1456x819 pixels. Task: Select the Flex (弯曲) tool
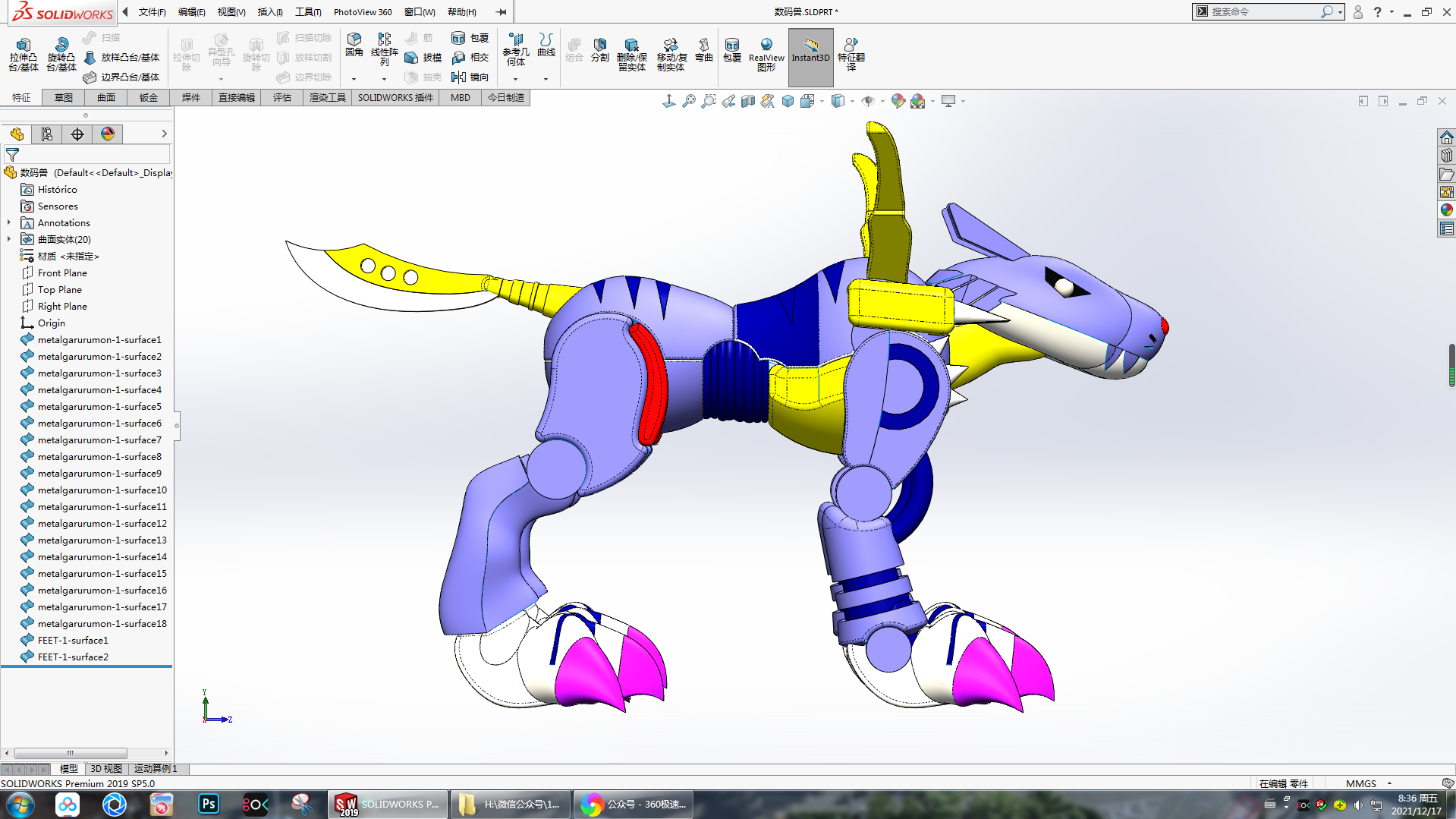point(704,50)
